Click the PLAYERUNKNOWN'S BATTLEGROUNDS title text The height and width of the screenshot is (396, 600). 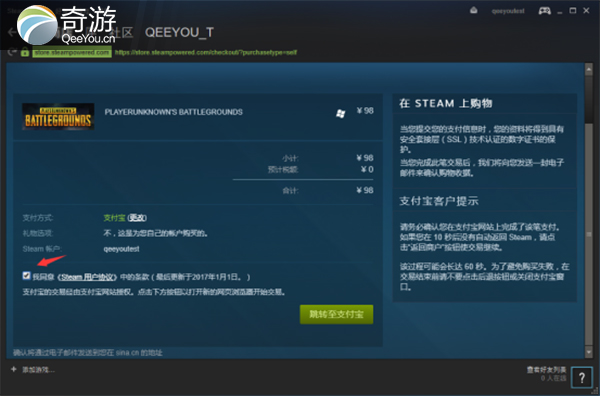coord(173,112)
